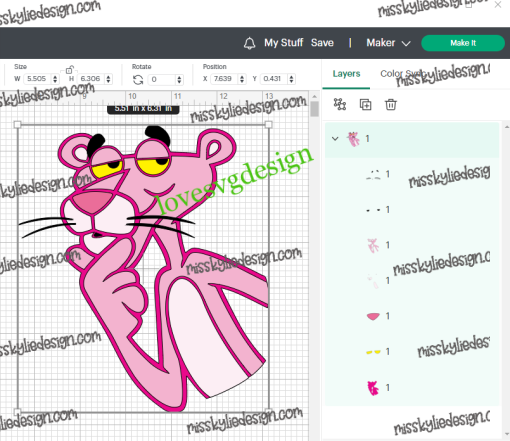Click the canvas scroll up arrow

(x=314, y=97)
